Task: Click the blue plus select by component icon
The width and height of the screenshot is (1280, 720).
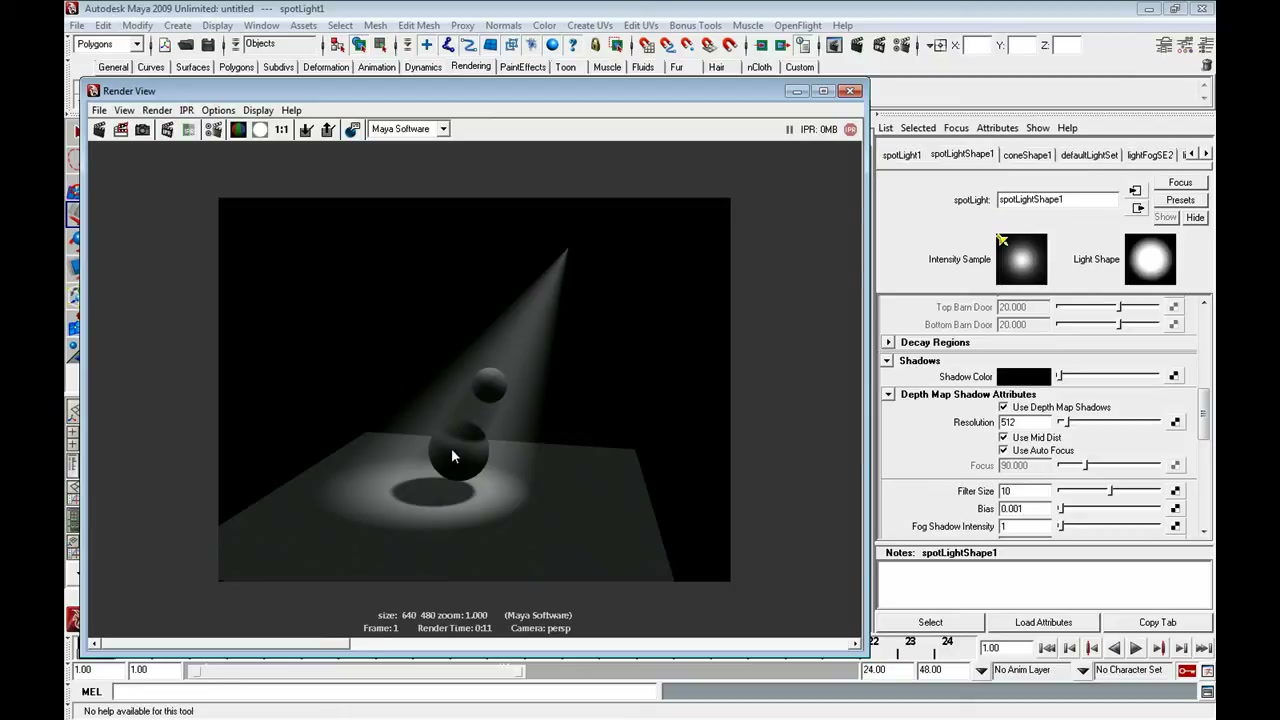Action: 426,45
